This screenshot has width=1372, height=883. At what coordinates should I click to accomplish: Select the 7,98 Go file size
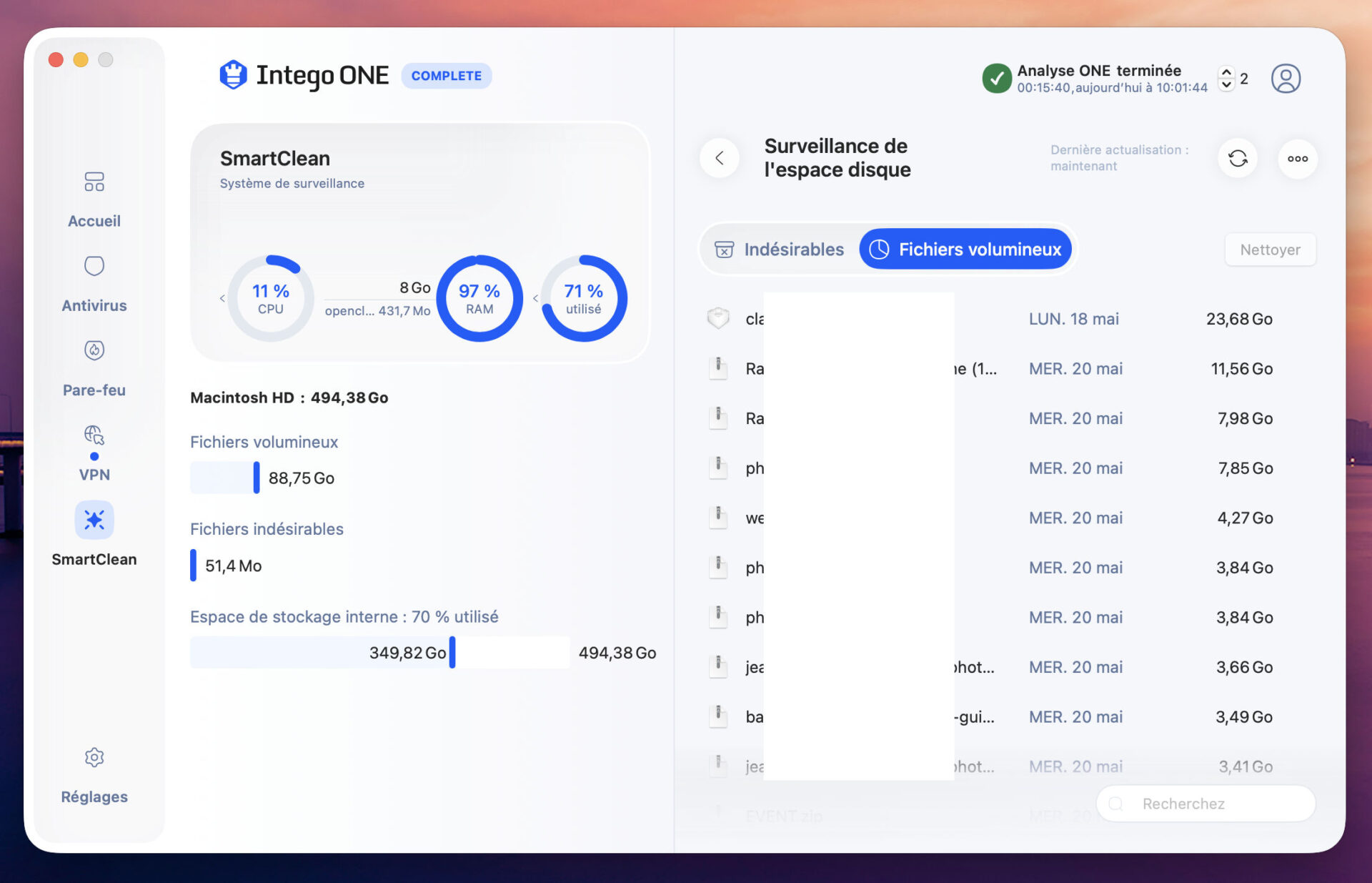click(x=1245, y=418)
